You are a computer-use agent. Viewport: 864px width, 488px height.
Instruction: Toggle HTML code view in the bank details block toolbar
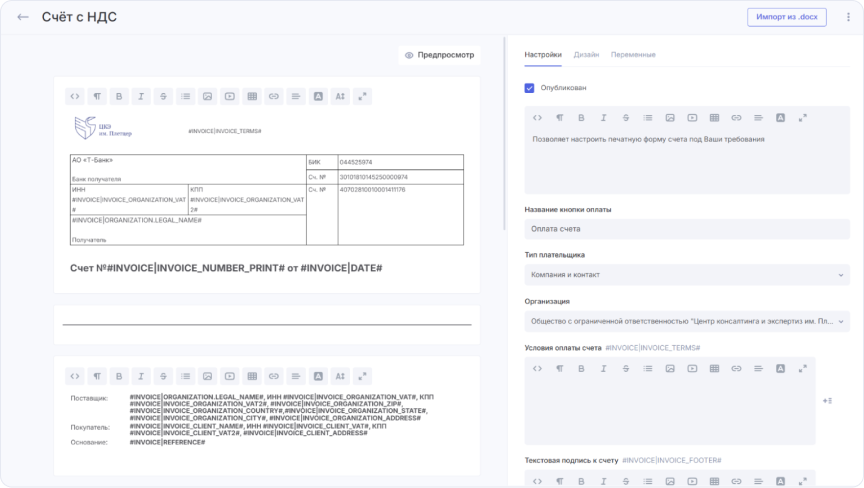pos(75,96)
